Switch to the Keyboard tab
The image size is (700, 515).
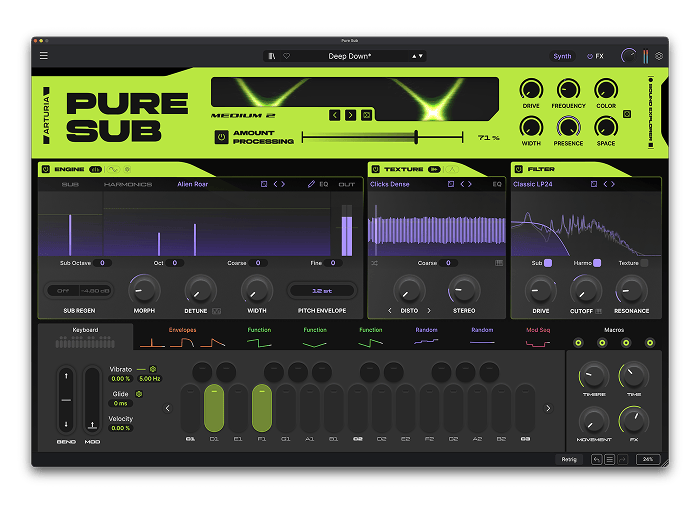[x=85, y=337]
